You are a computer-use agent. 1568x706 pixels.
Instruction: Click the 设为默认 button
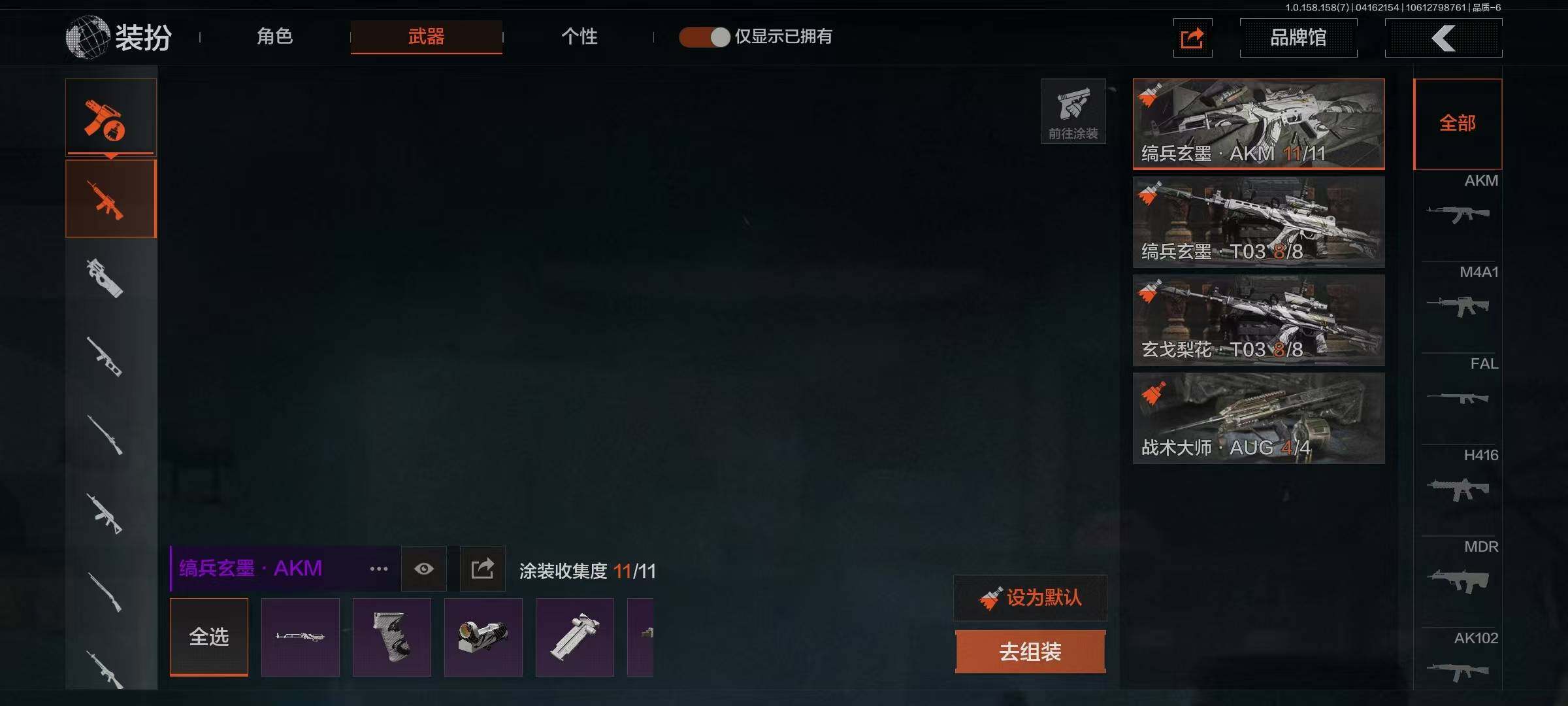1030,597
